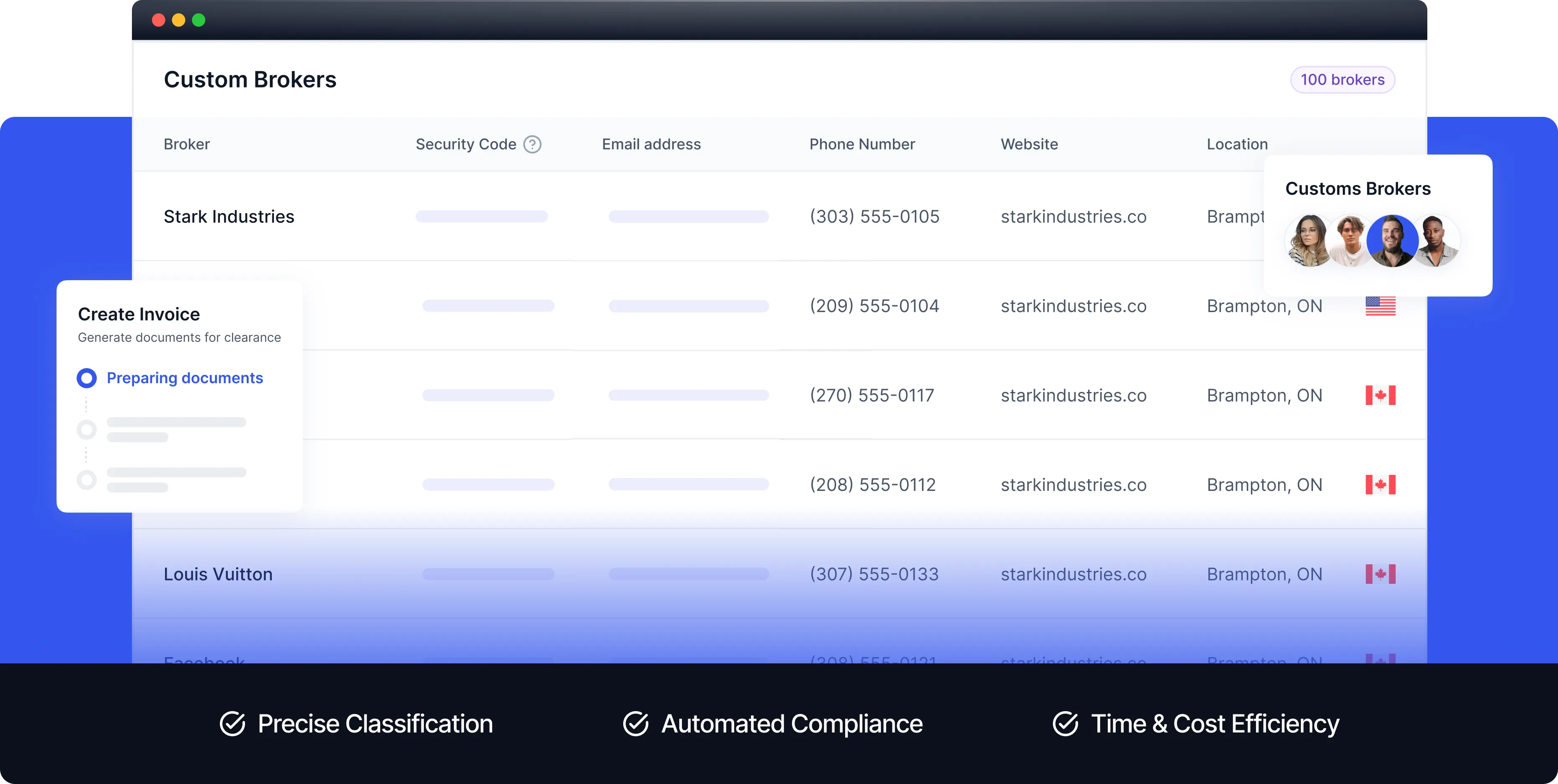This screenshot has width=1558, height=784.
Task: Click the Custom Brokers page title
Action: 250,80
